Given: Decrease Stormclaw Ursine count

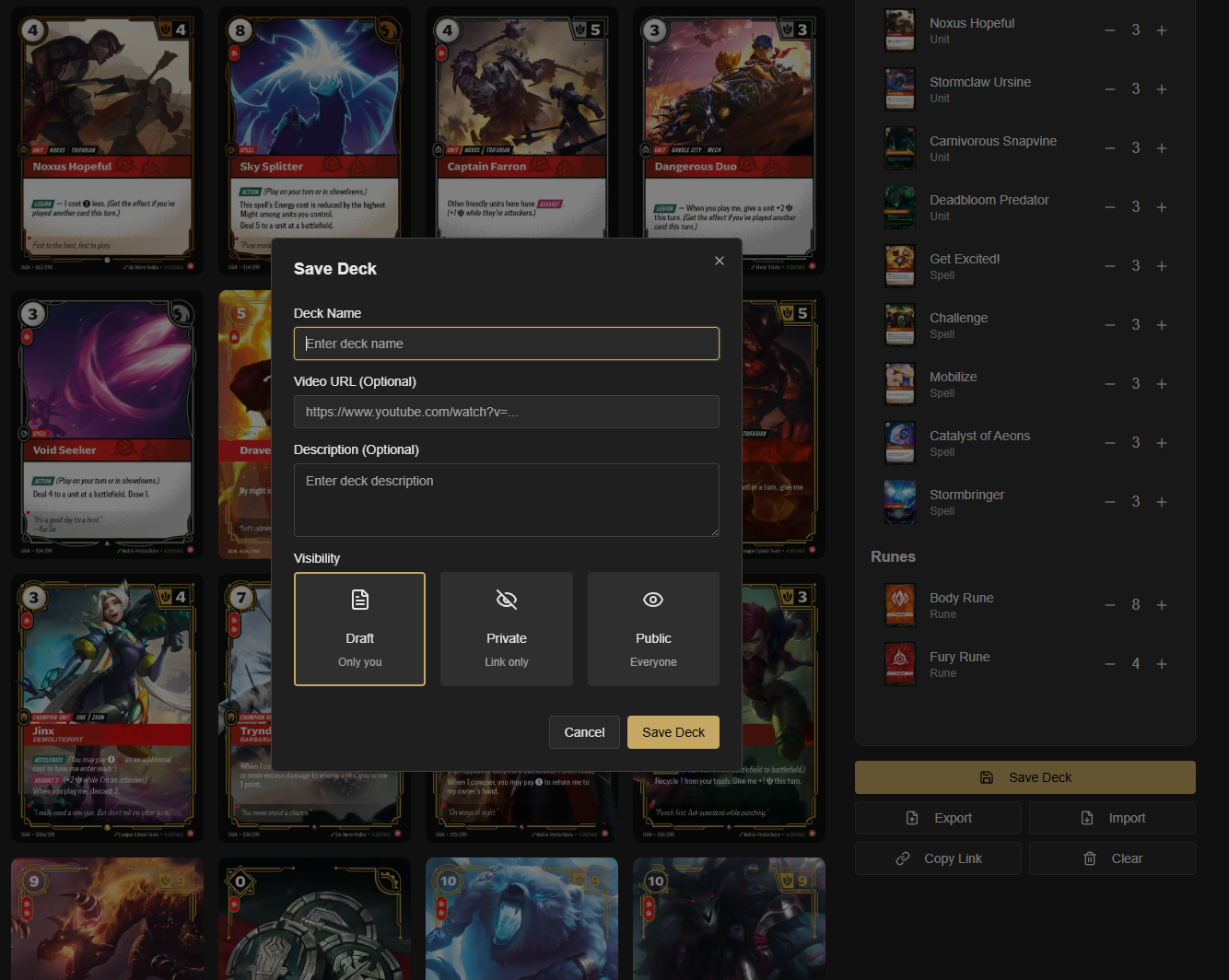Looking at the screenshot, I should [x=1110, y=89].
